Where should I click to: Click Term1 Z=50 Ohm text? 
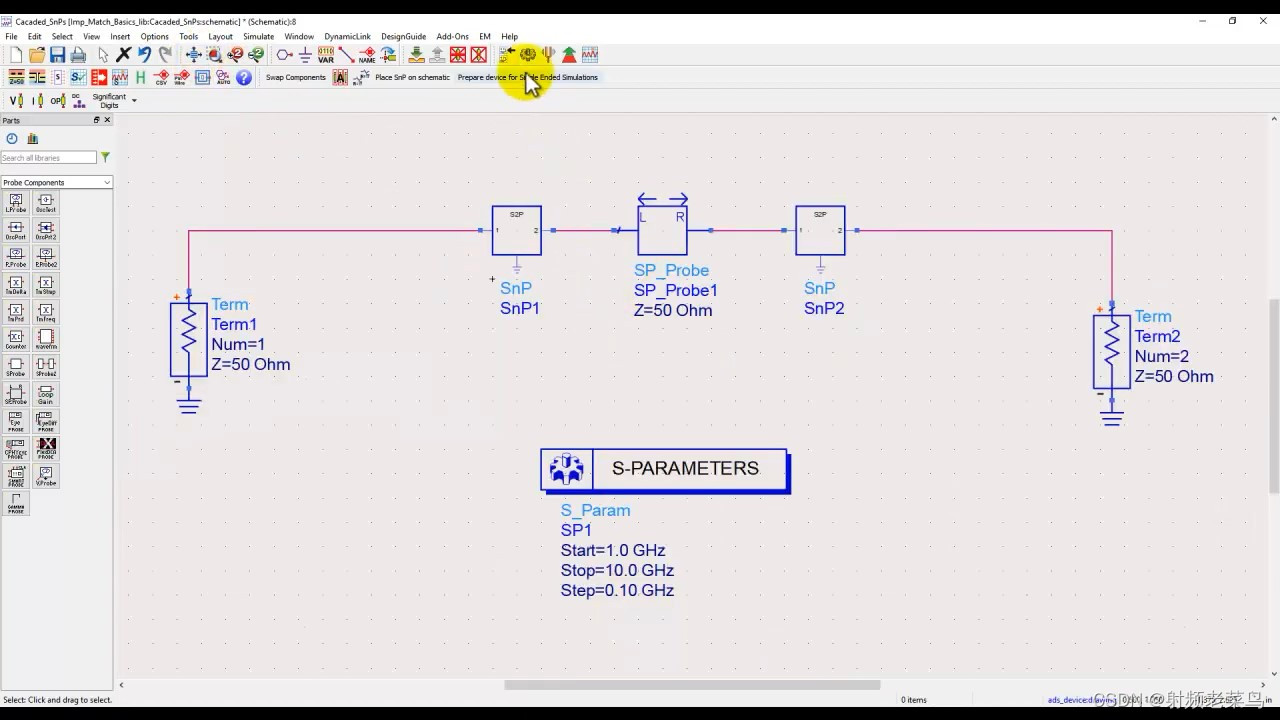point(251,364)
